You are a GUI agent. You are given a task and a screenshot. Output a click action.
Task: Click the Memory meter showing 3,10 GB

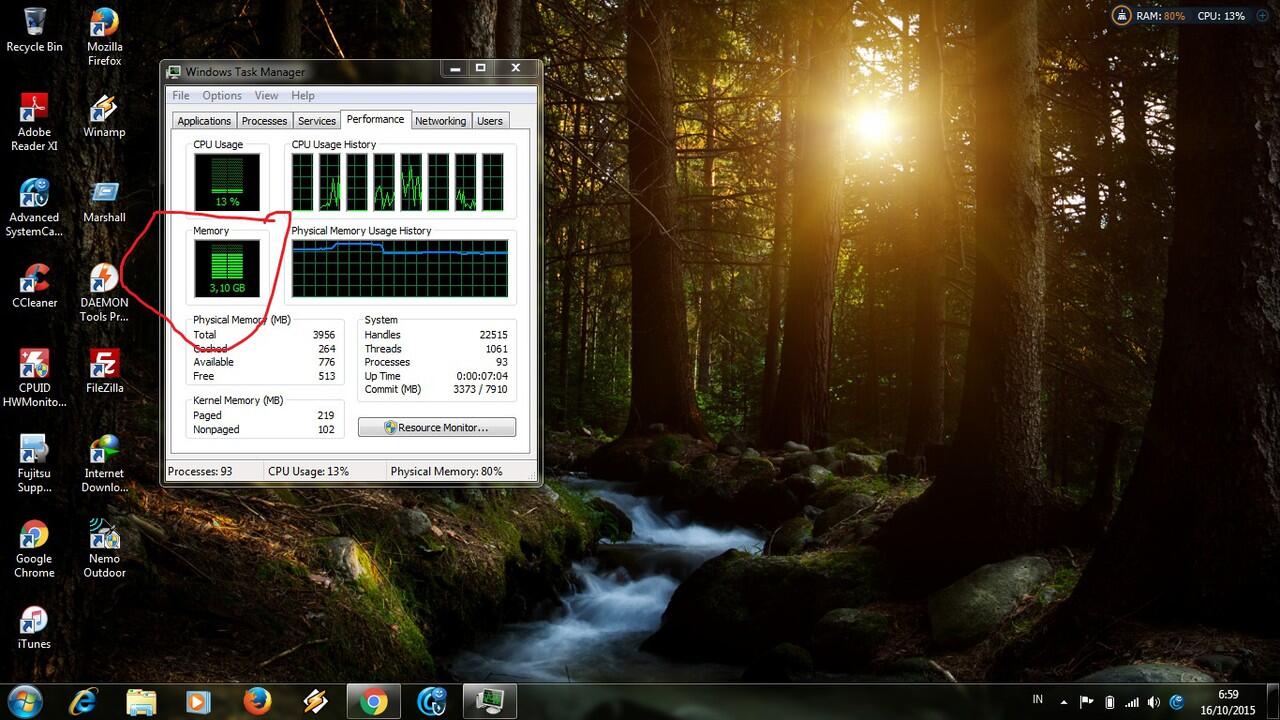(x=227, y=268)
